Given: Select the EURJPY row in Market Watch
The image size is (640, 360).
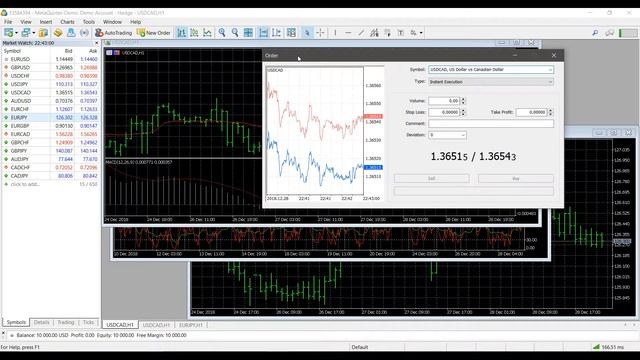Looking at the screenshot, I should click(x=51, y=118).
